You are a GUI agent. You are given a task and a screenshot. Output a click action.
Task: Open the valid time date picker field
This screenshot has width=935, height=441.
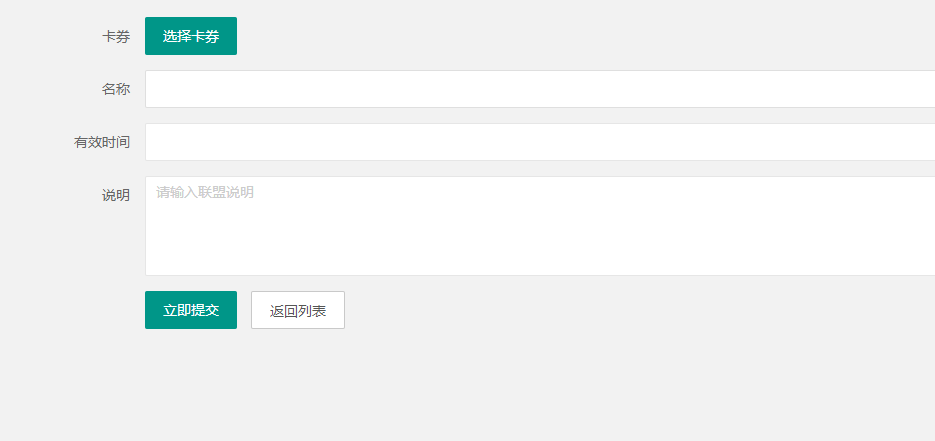click(x=540, y=142)
